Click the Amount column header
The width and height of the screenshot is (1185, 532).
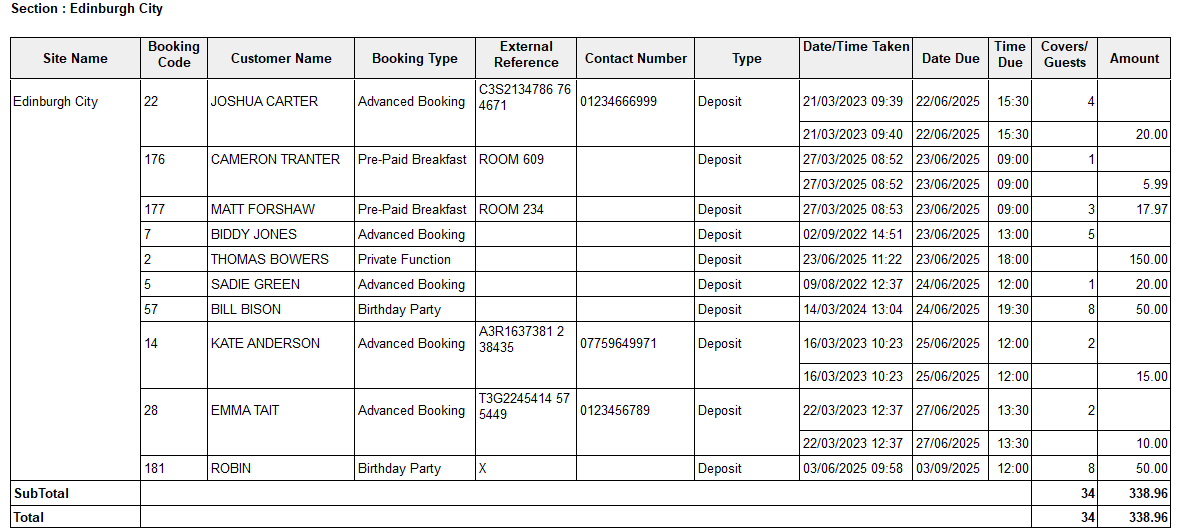[x=1134, y=58]
